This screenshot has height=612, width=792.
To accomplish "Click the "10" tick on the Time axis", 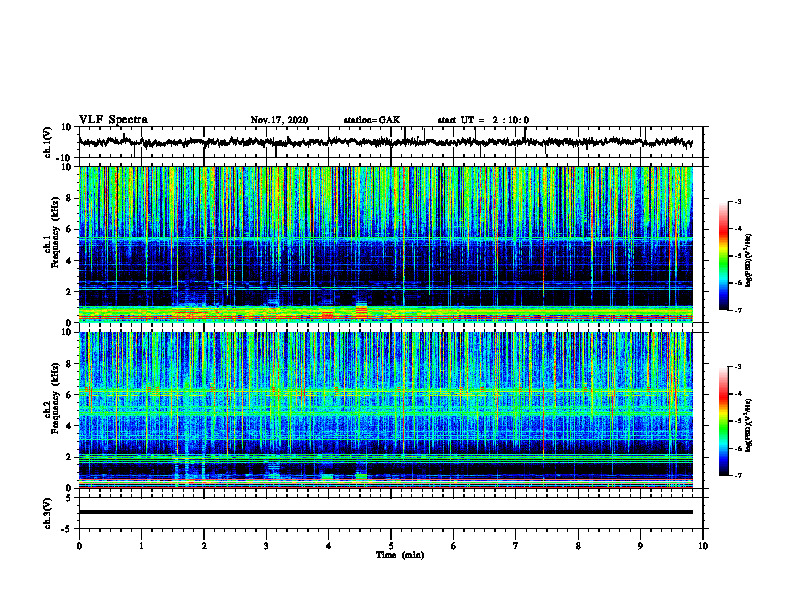I will (703, 546).
